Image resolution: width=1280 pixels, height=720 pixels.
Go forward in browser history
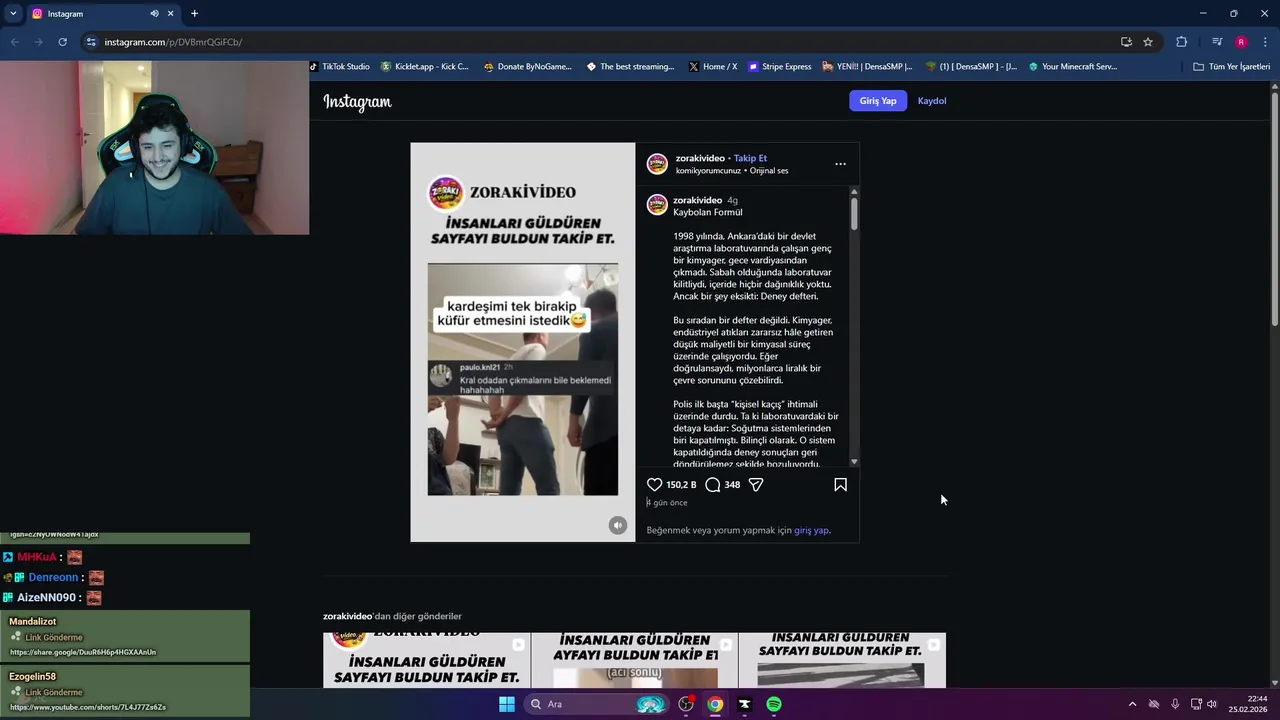pyautogui.click(x=38, y=42)
